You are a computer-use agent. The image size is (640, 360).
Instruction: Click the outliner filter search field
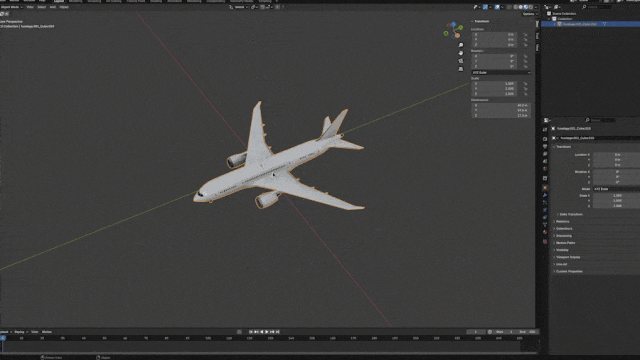(598, 7)
